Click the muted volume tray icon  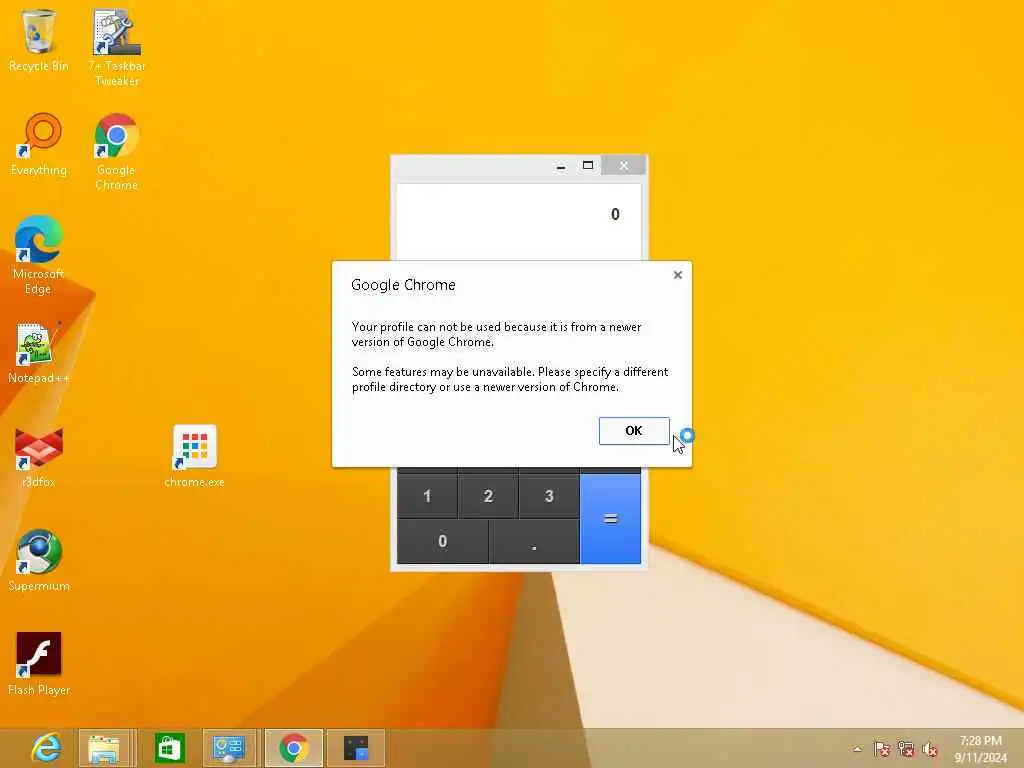pos(930,749)
